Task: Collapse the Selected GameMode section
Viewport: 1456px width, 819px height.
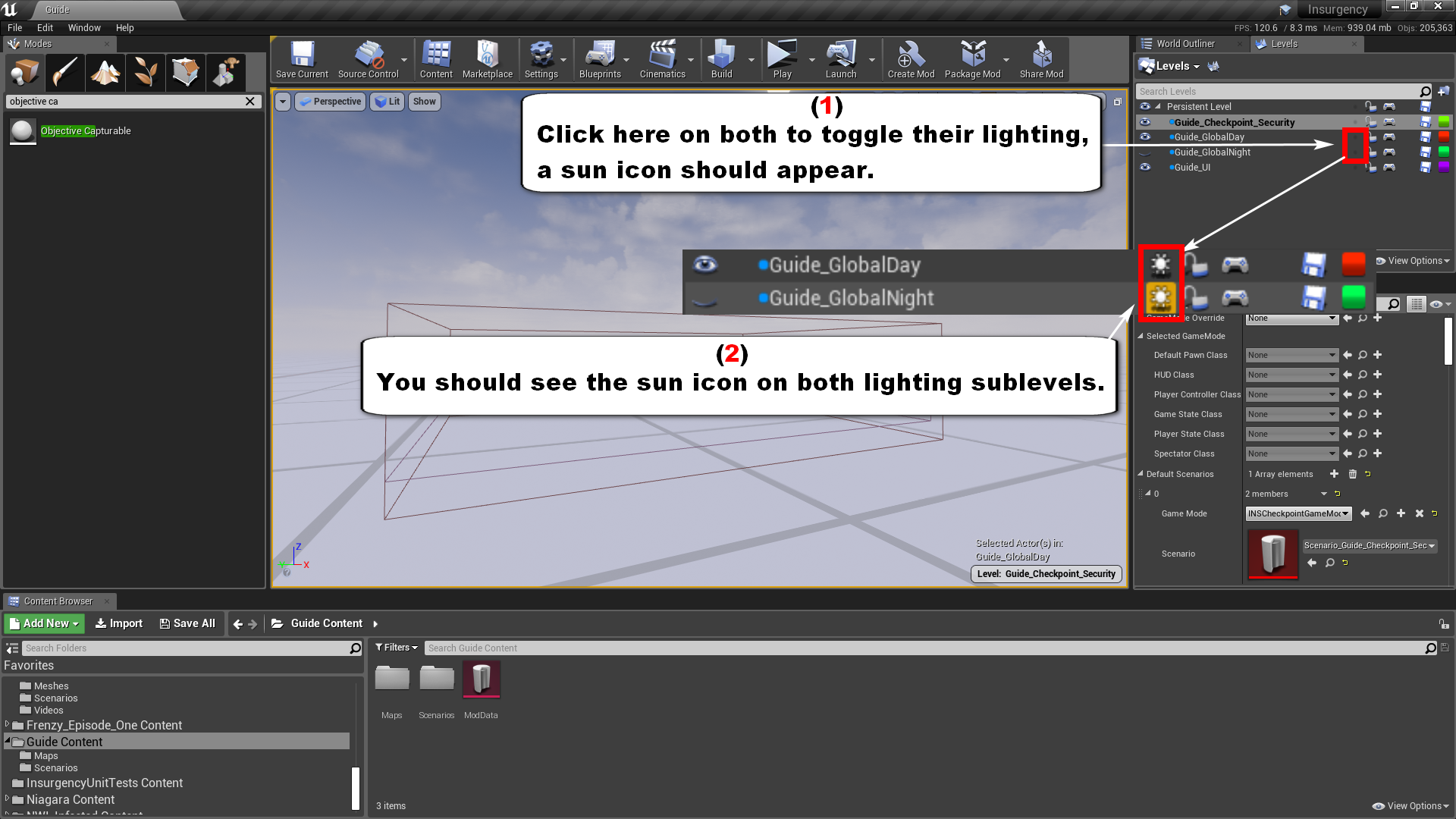Action: [x=1141, y=336]
